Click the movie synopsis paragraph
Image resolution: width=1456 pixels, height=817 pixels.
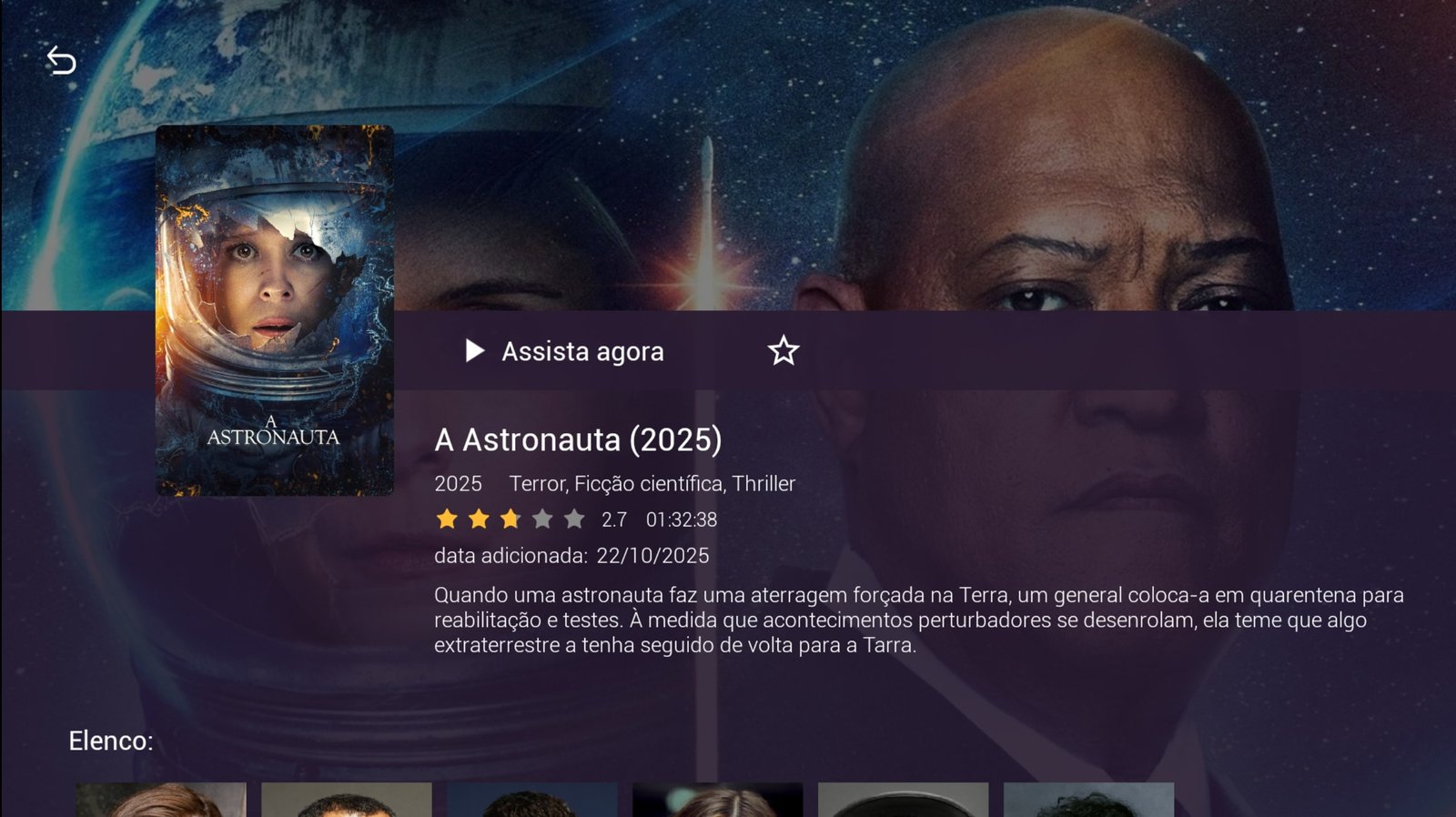point(919,620)
